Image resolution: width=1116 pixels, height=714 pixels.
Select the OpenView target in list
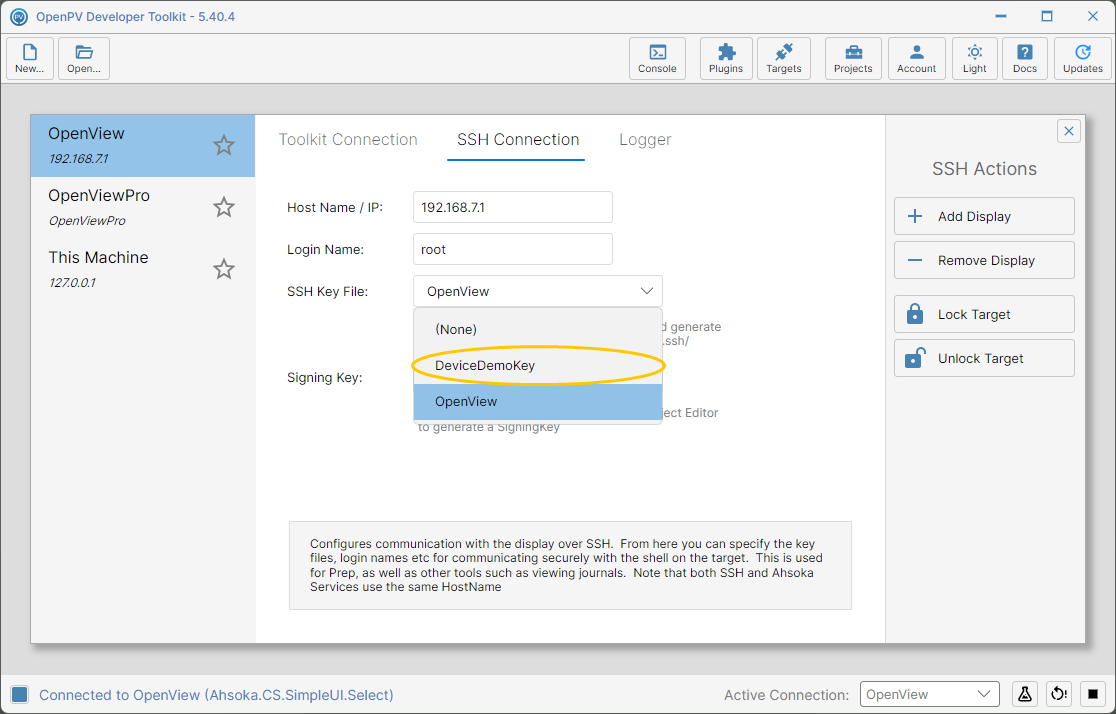(x=142, y=145)
